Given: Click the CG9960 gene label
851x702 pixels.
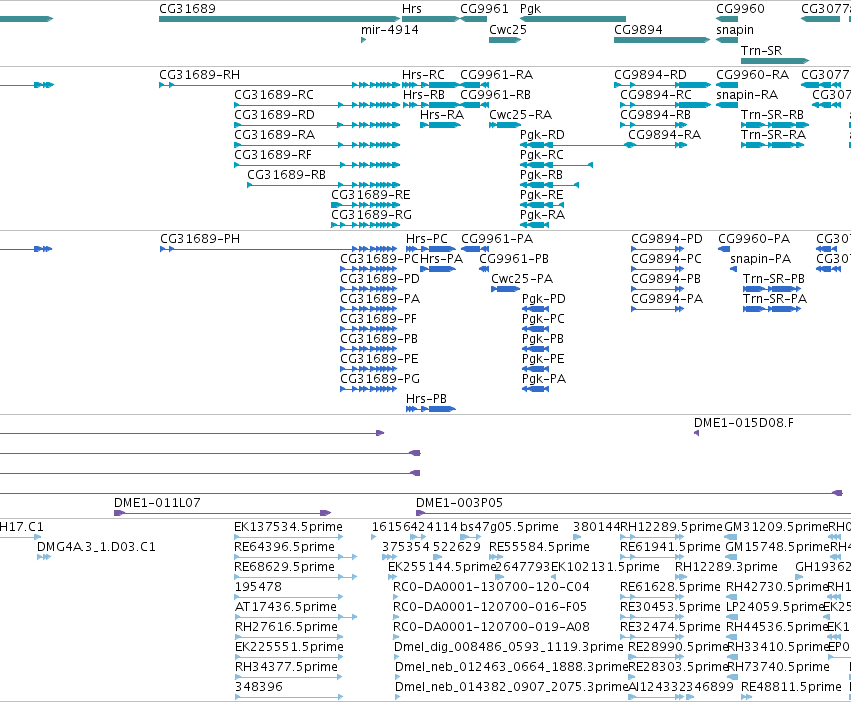Looking at the screenshot, I should coord(740,9).
